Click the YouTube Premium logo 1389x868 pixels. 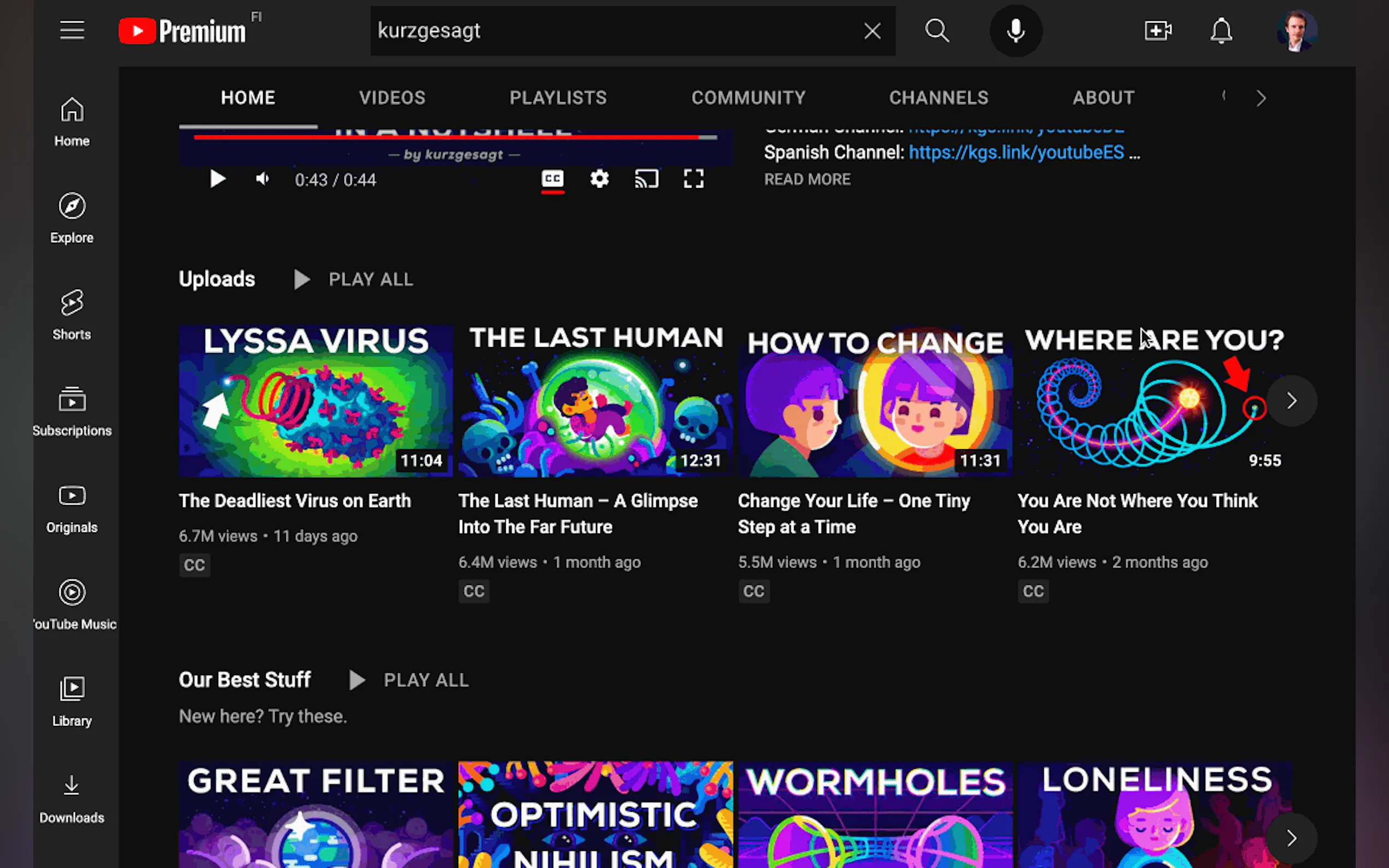click(x=183, y=31)
